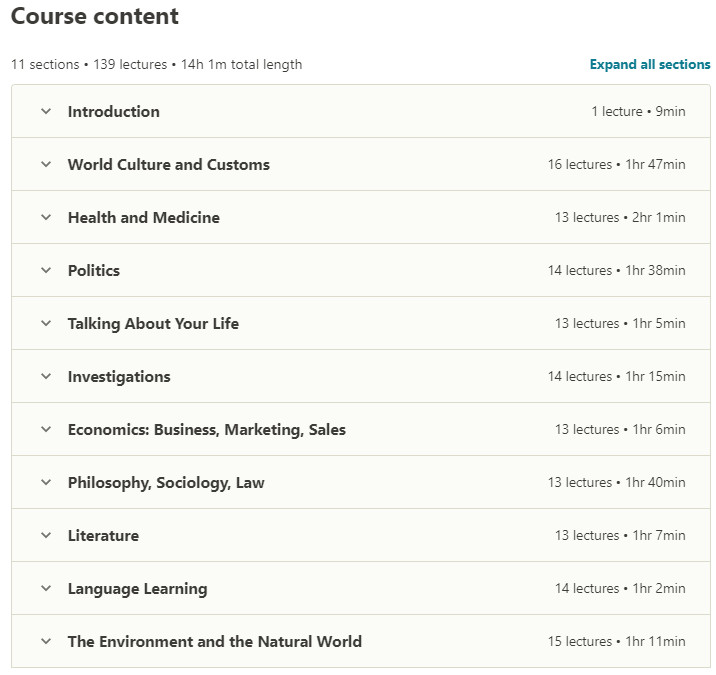Screen dimensions: 716x675
Task: Click the Philosophy, Sociology, Law chevron
Action: (45, 483)
